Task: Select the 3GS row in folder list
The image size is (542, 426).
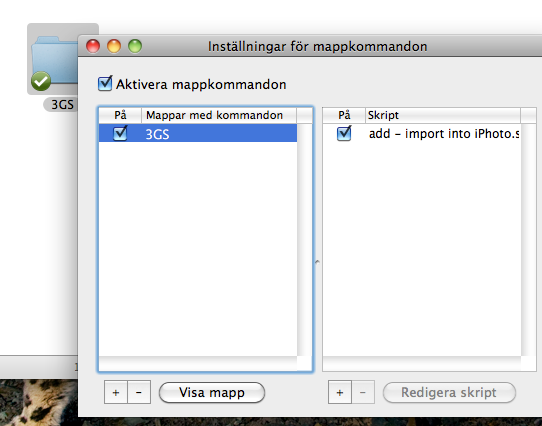Action: (198, 133)
